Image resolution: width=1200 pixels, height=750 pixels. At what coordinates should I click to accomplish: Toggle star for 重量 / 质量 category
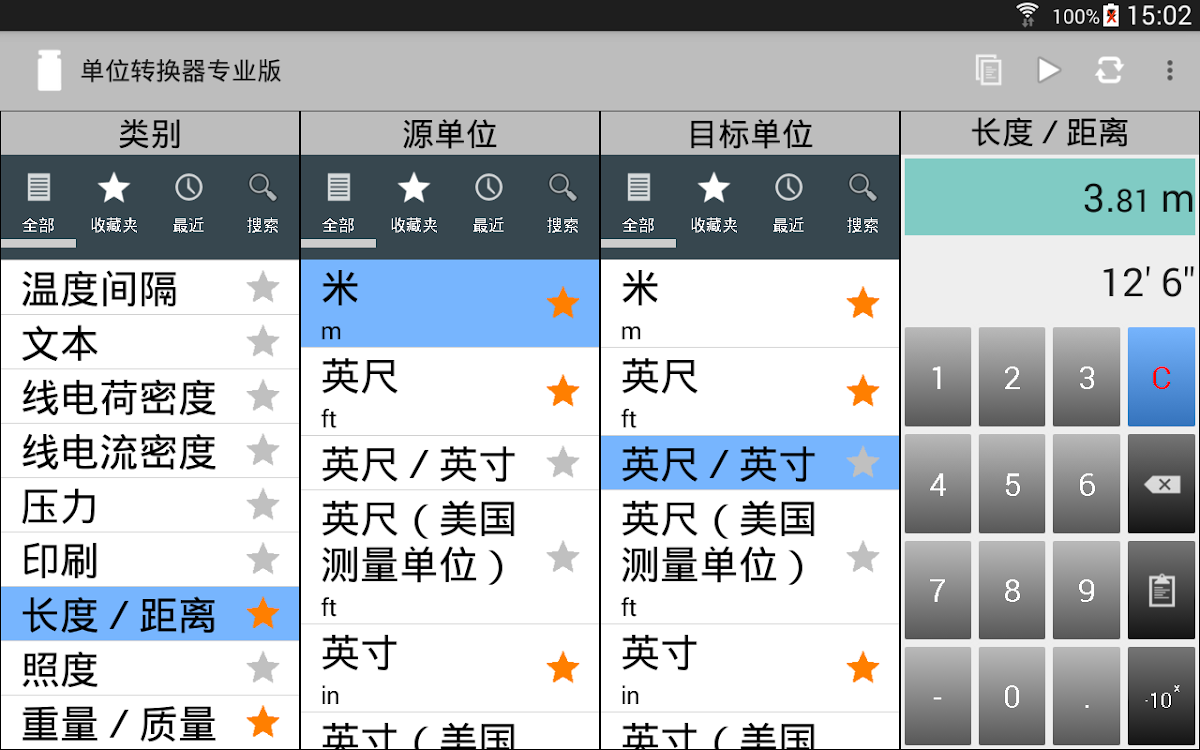(262, 721)
